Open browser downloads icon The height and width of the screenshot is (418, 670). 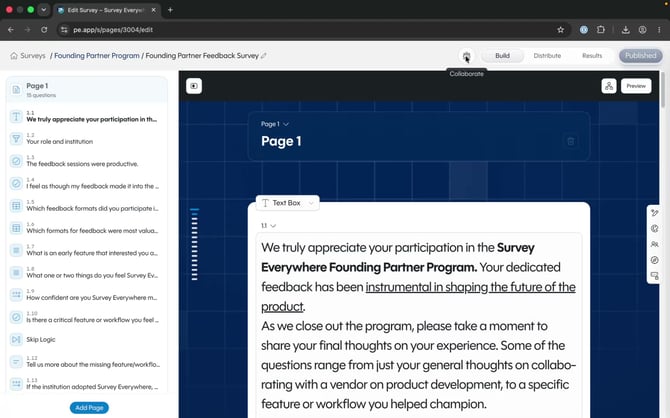pyautogui.click(x=626, y=29)
